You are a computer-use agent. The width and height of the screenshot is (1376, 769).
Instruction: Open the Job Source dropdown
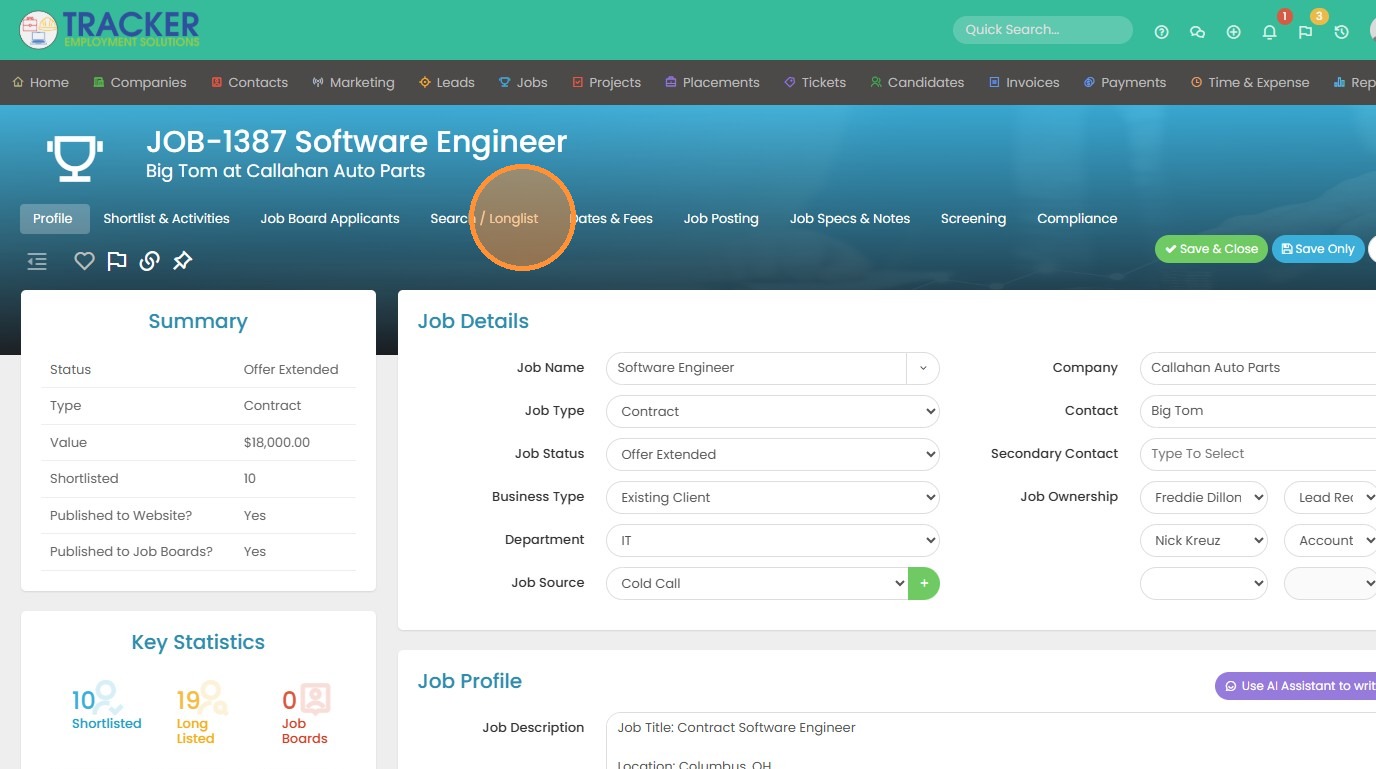757,583
